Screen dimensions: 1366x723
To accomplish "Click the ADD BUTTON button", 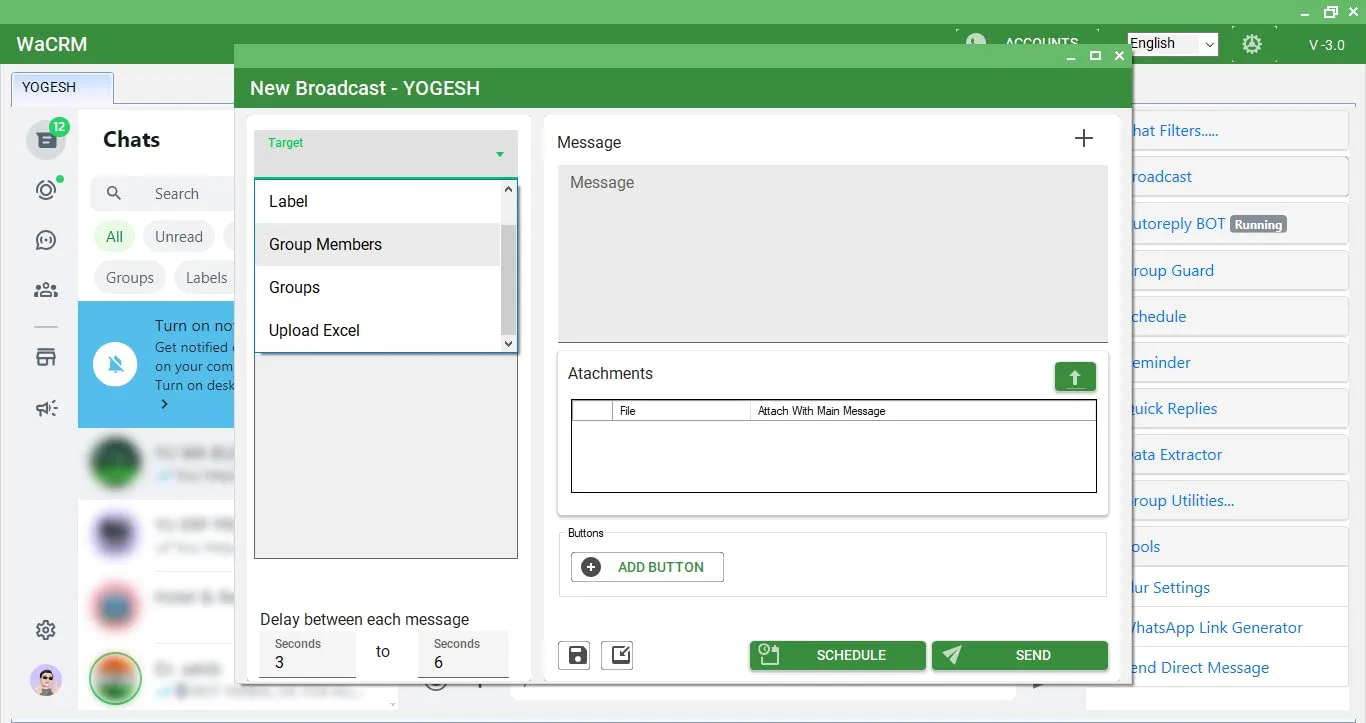I will 647,567.
